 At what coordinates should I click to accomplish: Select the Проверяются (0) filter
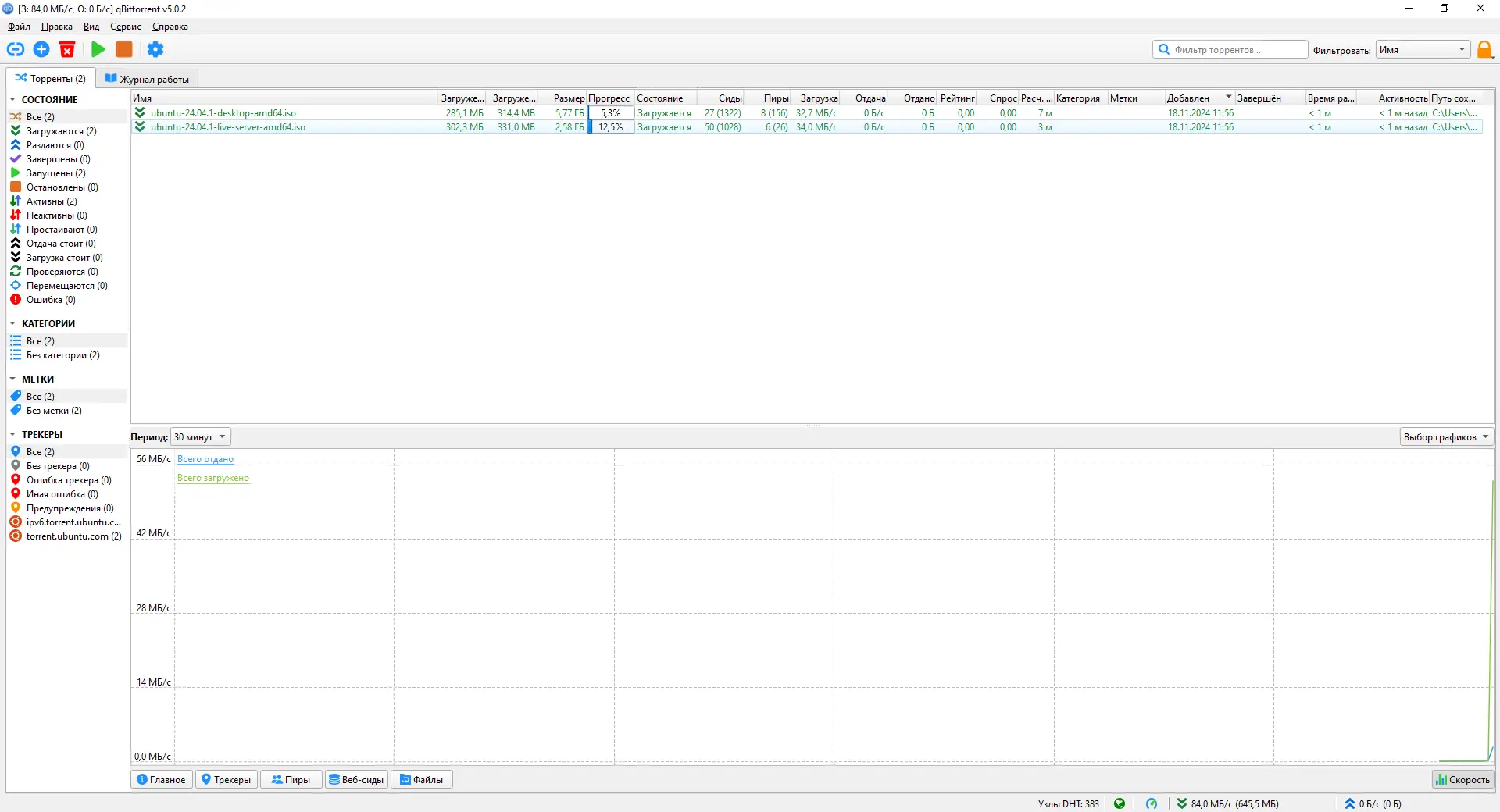[62, 272]
